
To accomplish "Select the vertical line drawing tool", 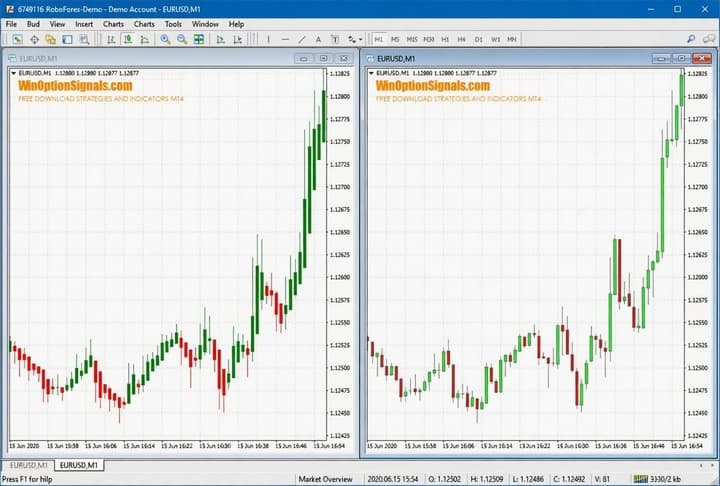I will point(269,40).
